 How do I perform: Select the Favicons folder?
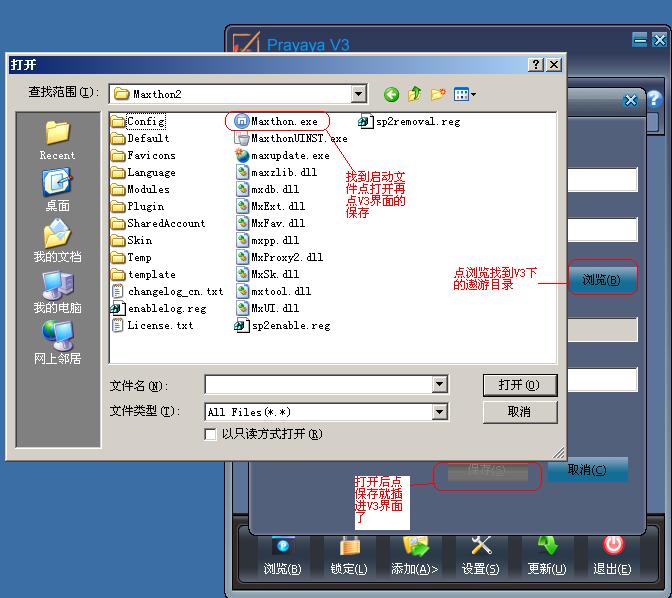[x=143, y=155]
